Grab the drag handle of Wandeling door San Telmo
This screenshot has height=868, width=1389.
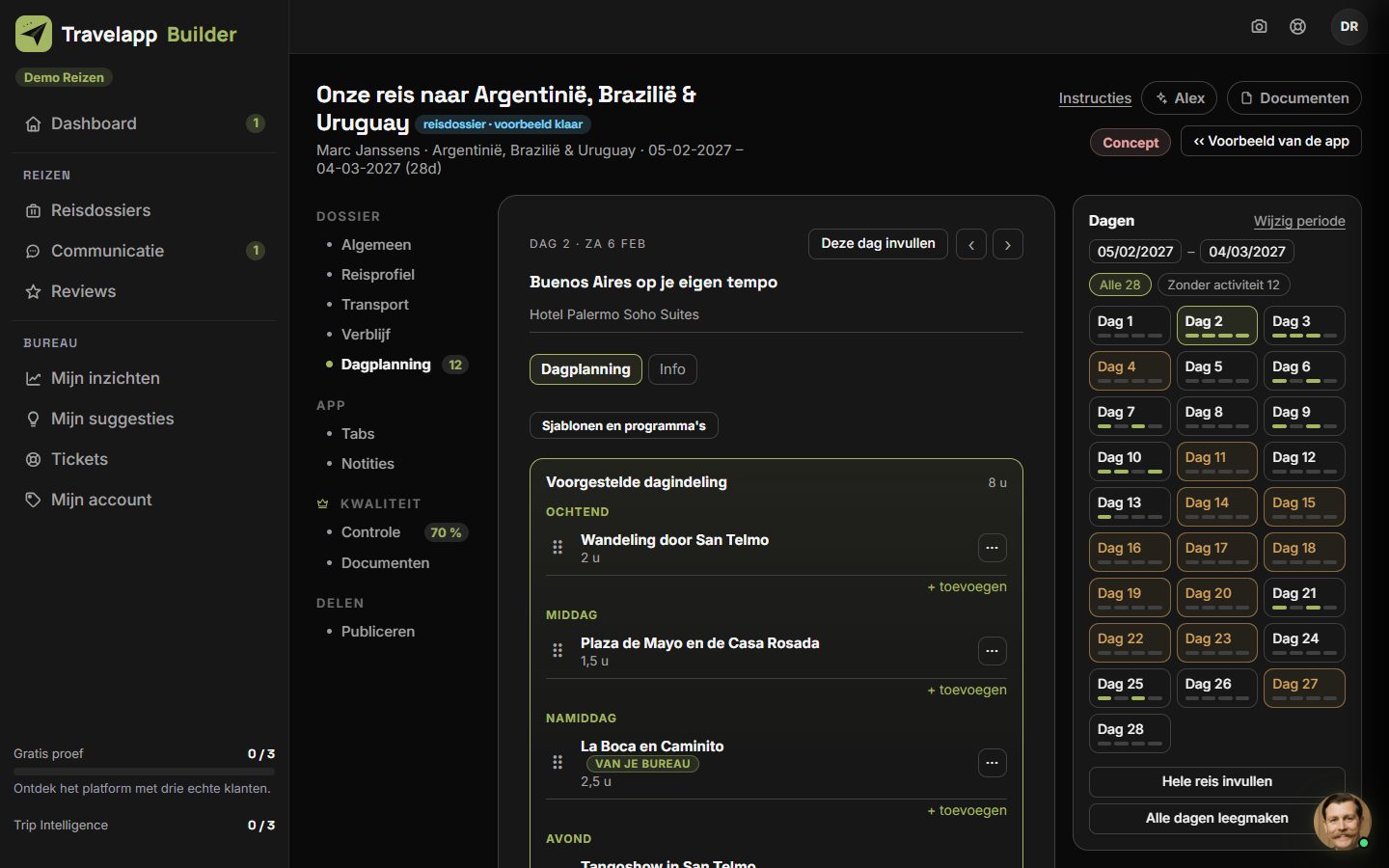tap(558, 548)
